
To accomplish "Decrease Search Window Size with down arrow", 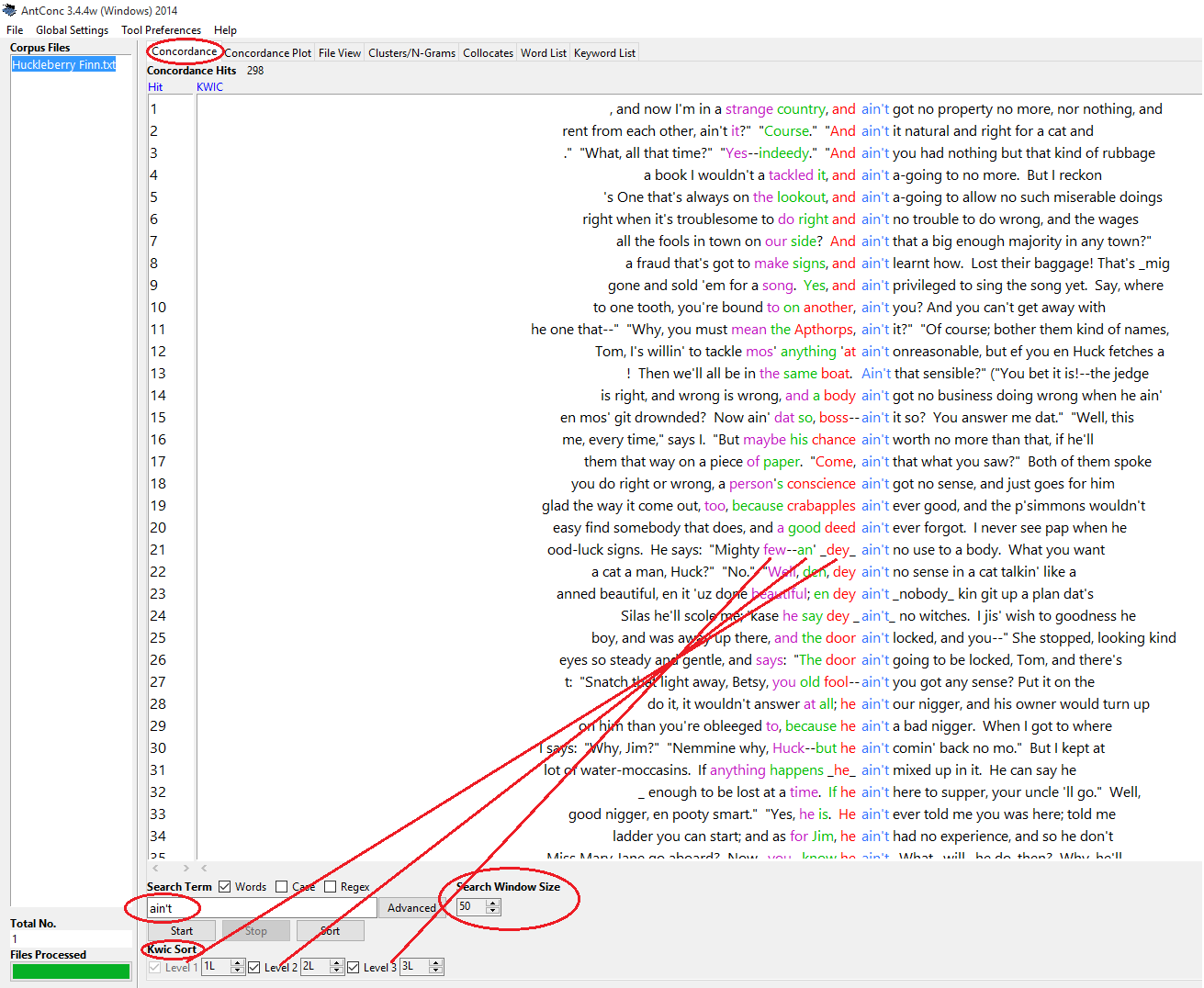I will (x=493, y=911).
